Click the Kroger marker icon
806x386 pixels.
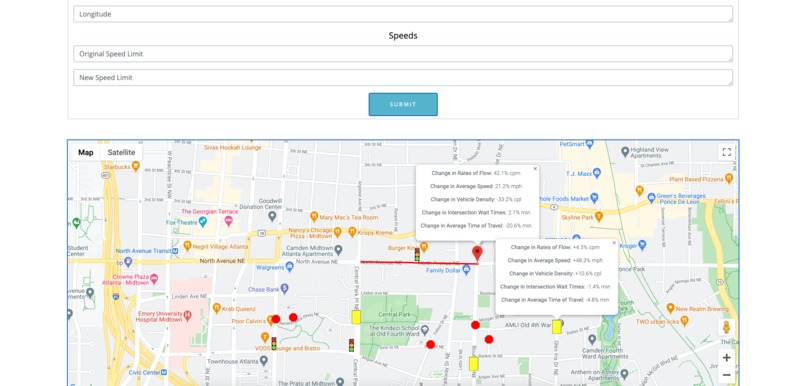click(x=641, y=245)
